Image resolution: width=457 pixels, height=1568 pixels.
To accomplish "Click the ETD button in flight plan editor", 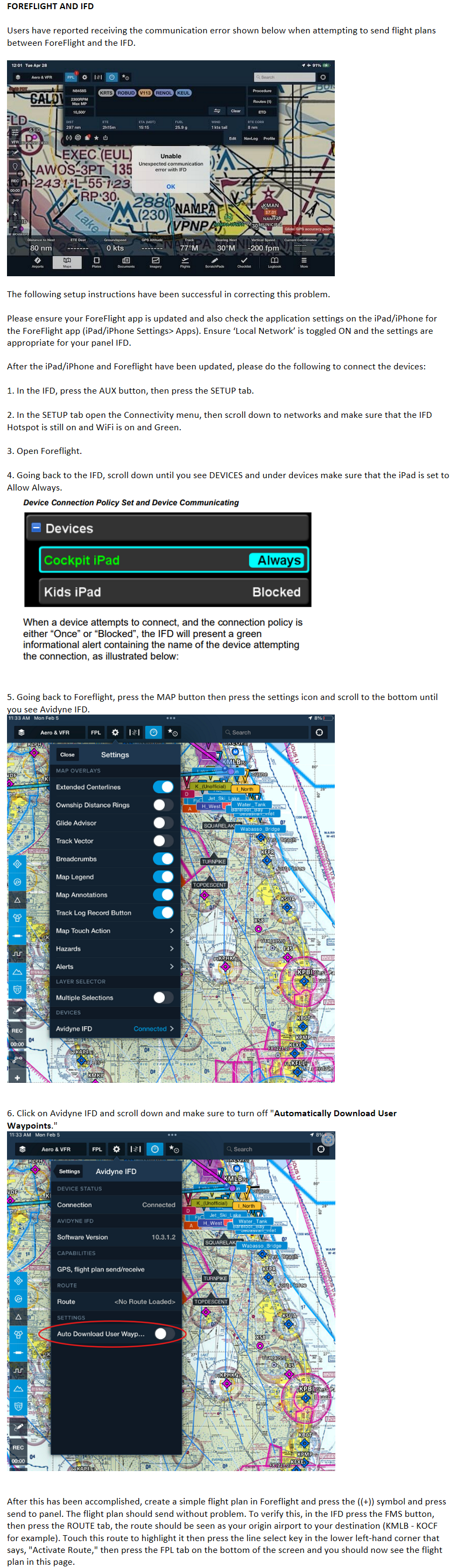I will [x=262, y=111].
